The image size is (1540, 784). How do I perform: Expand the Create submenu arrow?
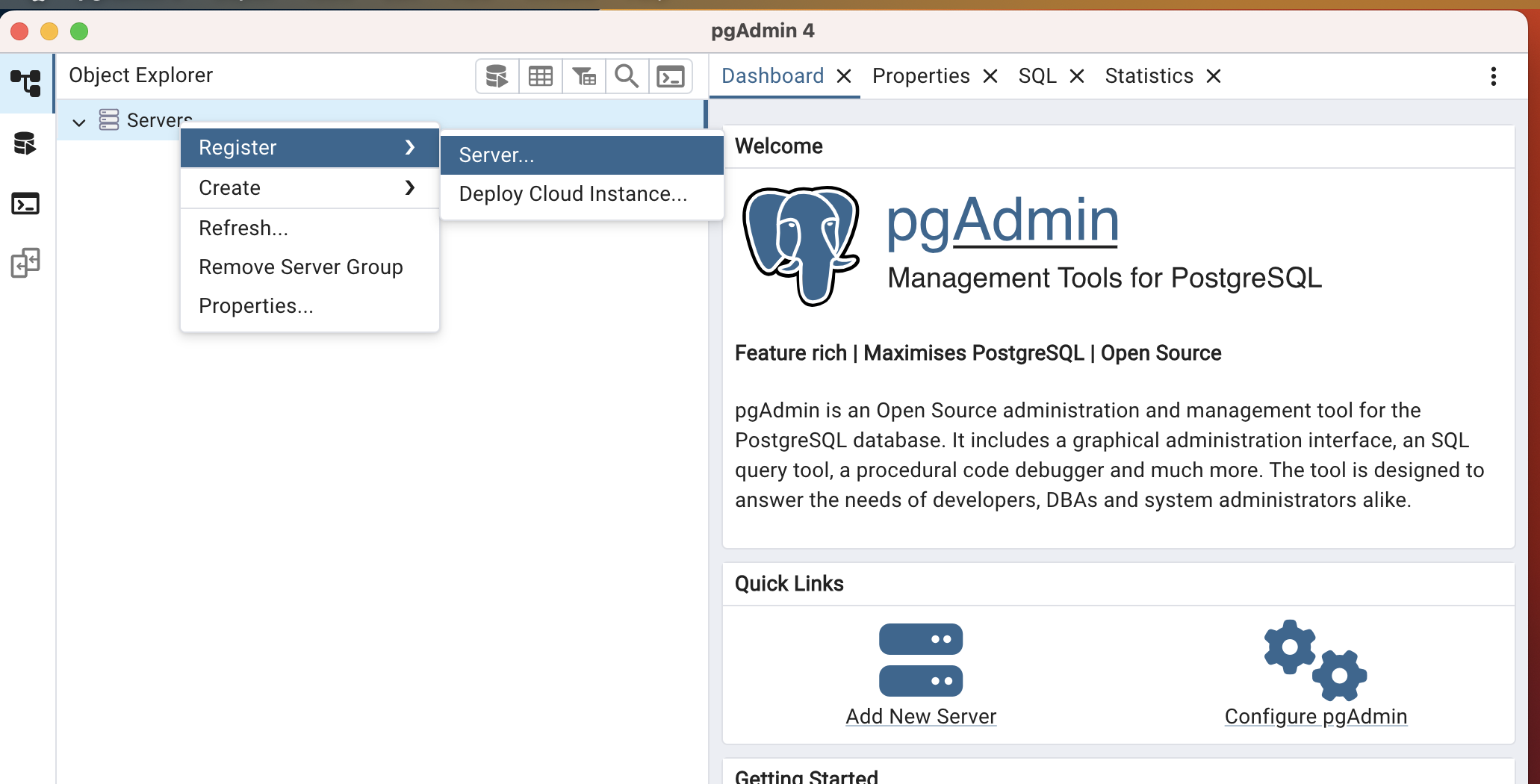[410, 188]
